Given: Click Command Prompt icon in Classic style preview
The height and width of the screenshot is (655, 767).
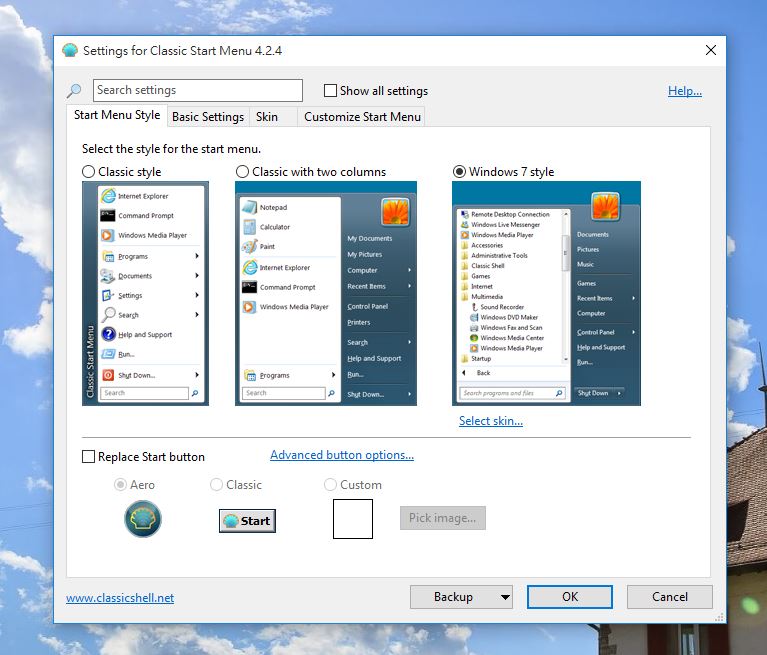Looking at the screenshot, I should pos(108,216).
